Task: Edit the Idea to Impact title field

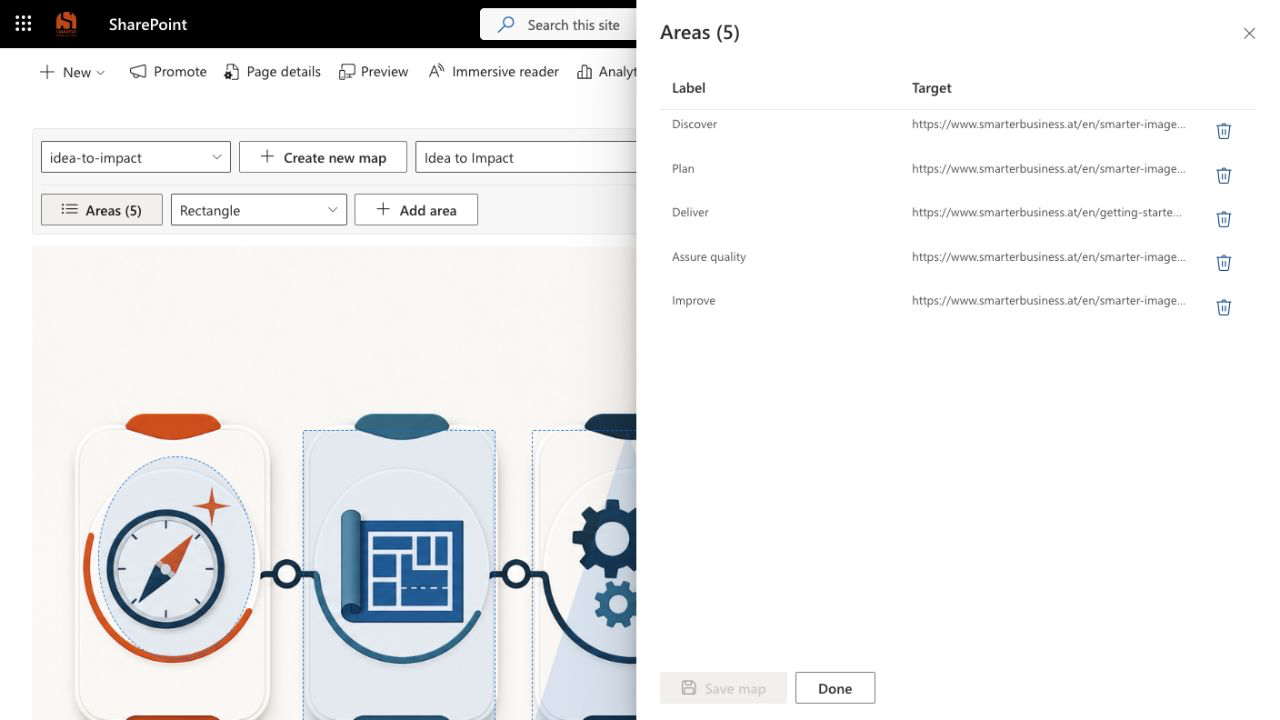Action: tap(525, 157)
